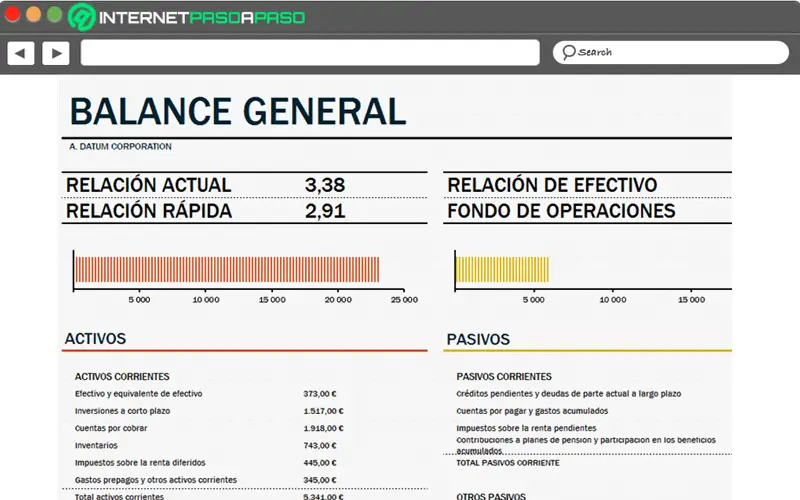The image size is (800, 500).
Task: Click the green maximize window dot
Action: click(55, 15)
